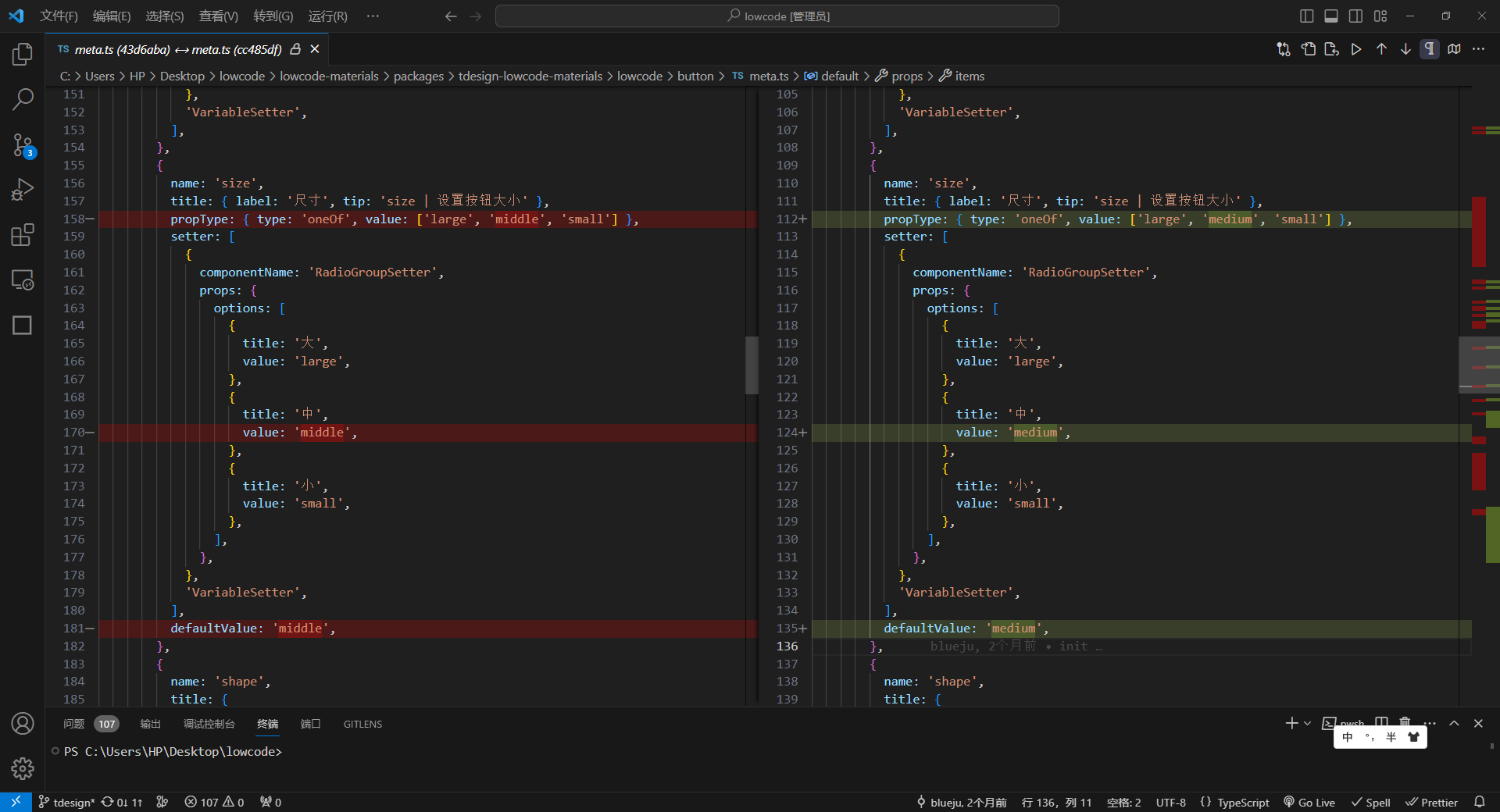Viewport: 1500px width, 812px height.
Task: Close the terminal panel
Action: tap(1478, 723)
